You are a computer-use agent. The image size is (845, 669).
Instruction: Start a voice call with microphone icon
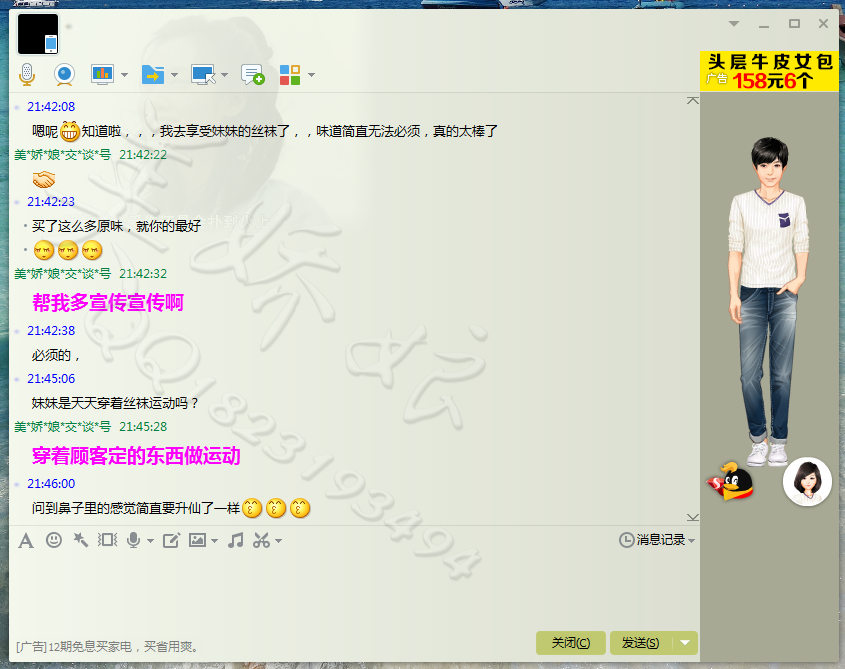coord(27,74)
